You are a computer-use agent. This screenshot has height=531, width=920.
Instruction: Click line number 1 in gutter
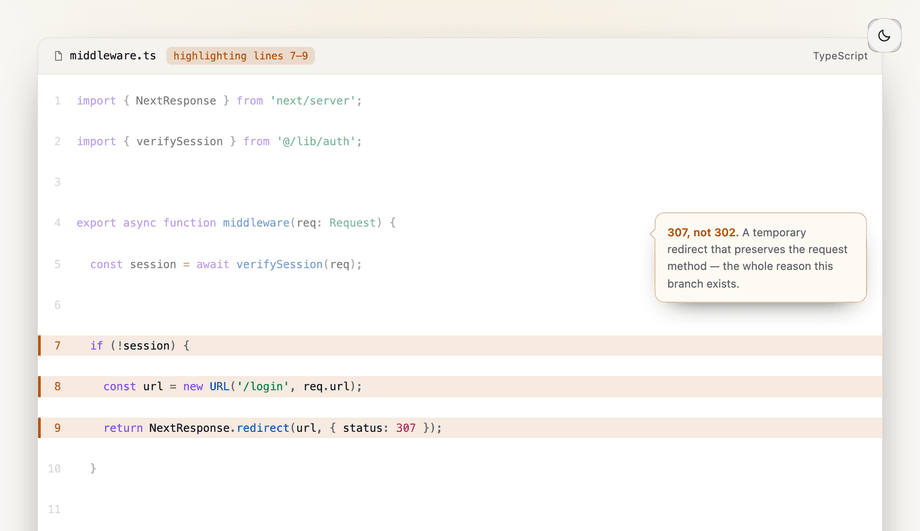click(58, 101)
